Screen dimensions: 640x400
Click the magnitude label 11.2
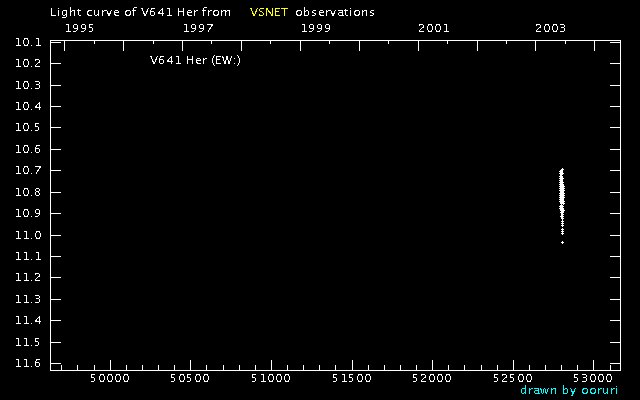tap(28, 277)
